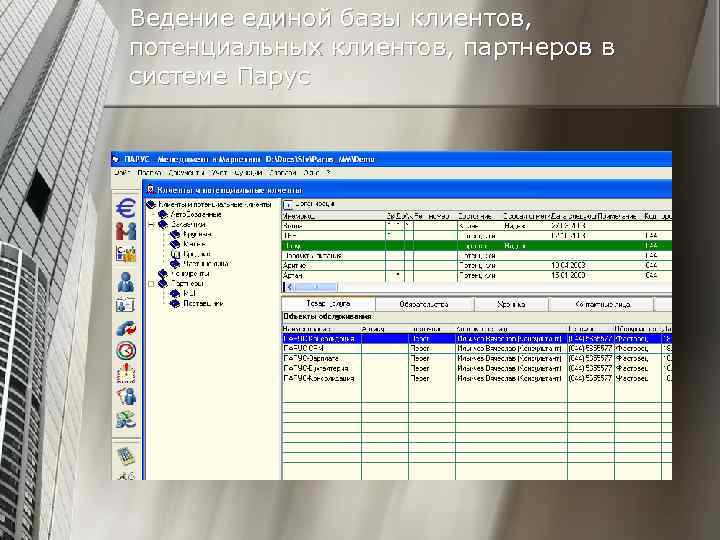Open the contact card sidebar icon

(x=125, y=305)
